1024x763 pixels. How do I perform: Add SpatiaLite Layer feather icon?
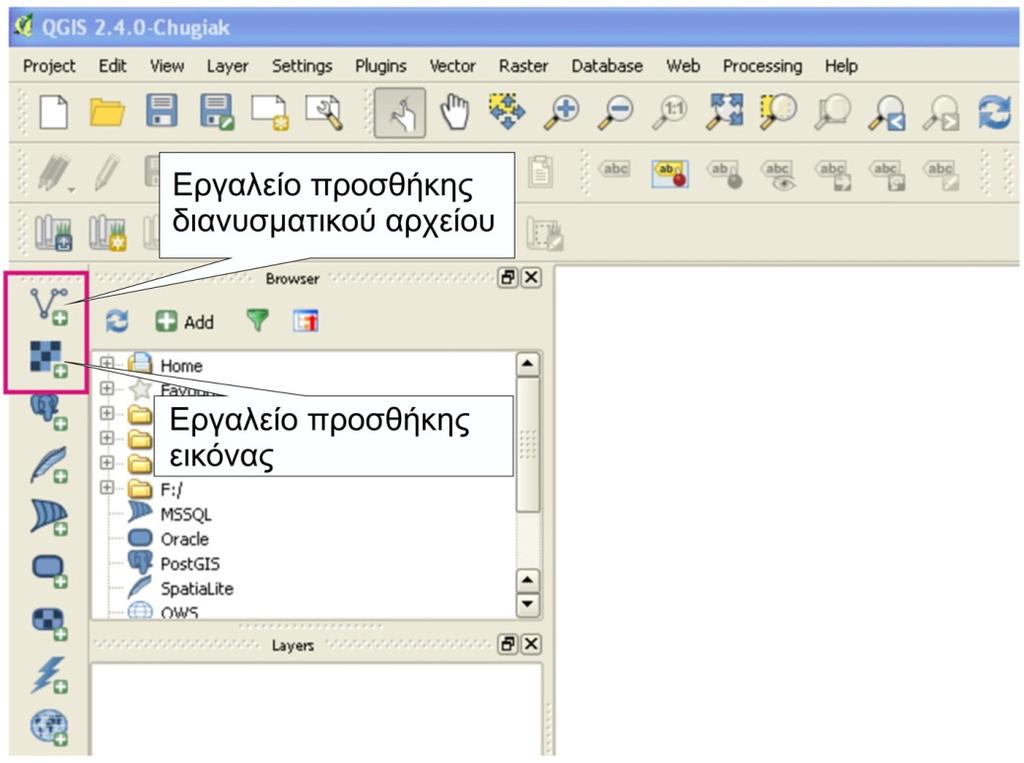pos(49,464)
